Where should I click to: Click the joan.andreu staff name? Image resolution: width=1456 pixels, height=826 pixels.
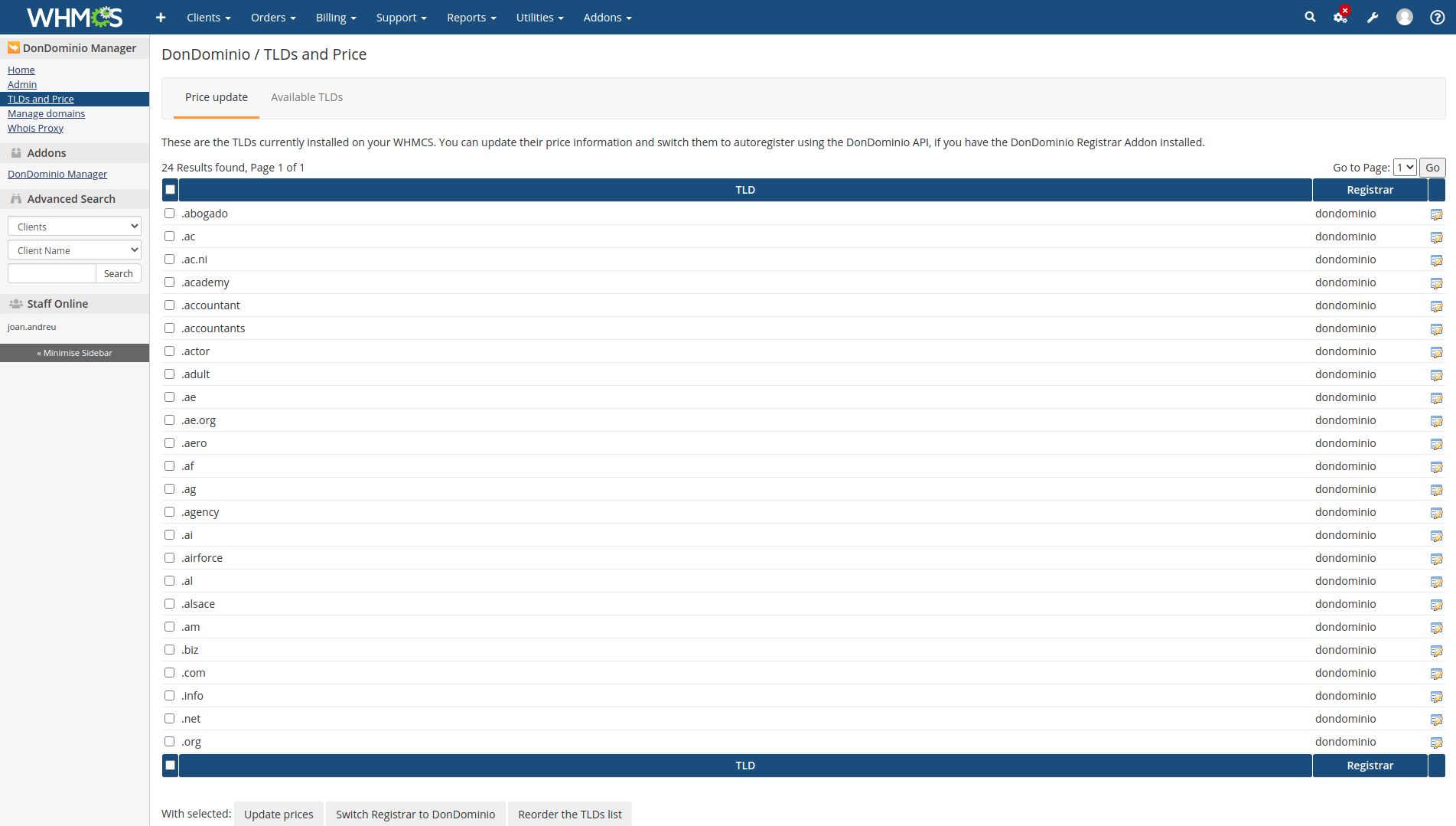click(x=31, y=327)
